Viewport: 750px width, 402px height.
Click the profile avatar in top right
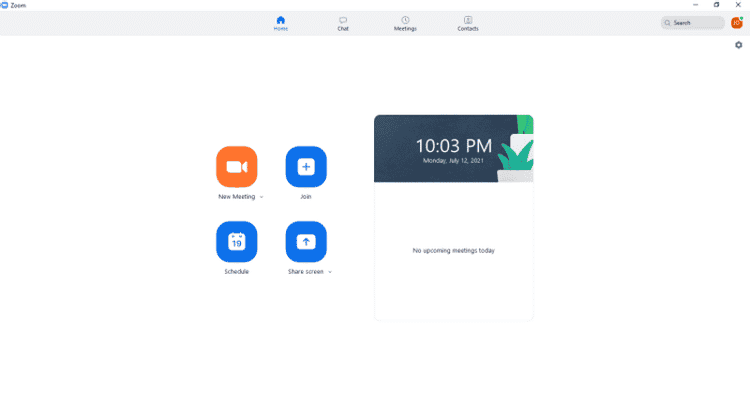[x=737, y=22]
